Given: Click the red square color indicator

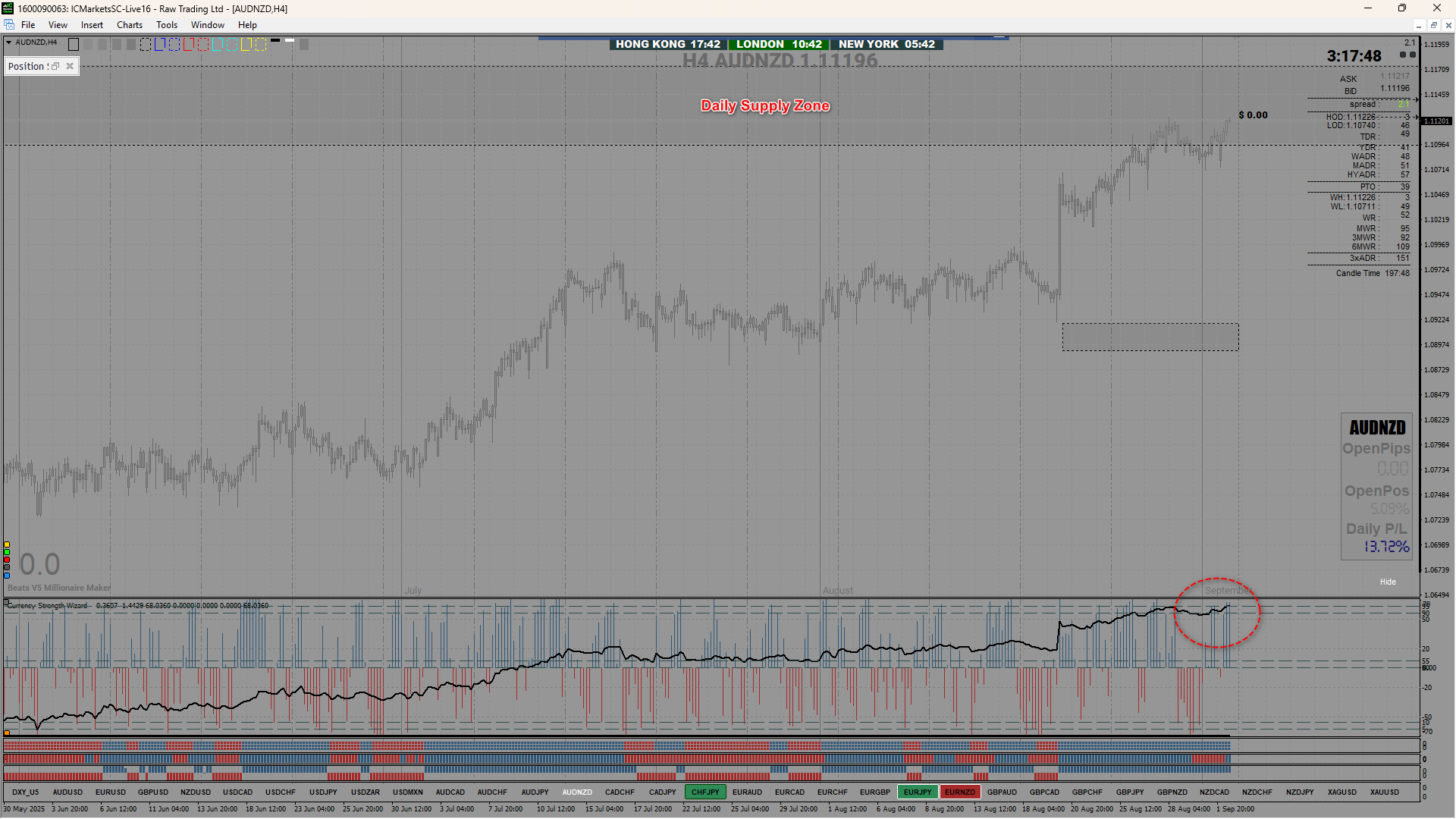Looking at the screenshot, I should tap(7, 560).
